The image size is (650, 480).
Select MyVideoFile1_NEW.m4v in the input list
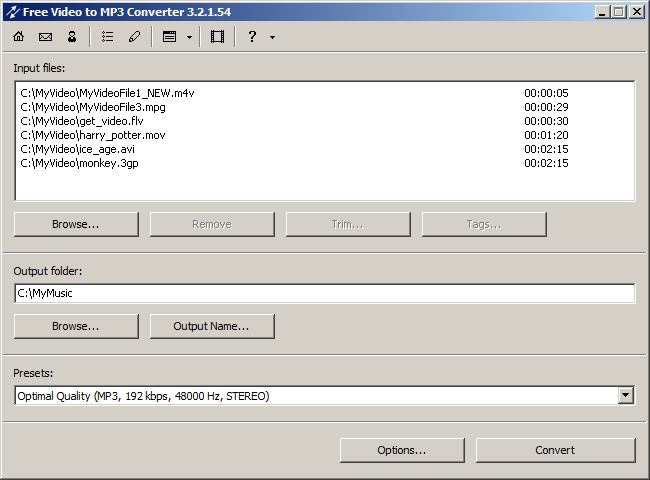tap(107, 93)
